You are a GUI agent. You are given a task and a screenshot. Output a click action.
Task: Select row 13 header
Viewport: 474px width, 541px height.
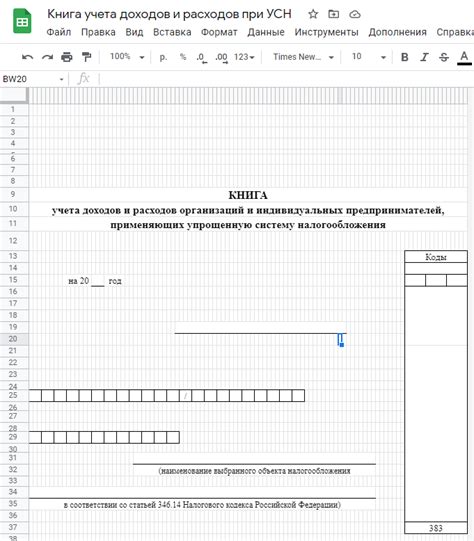[14, 256]
